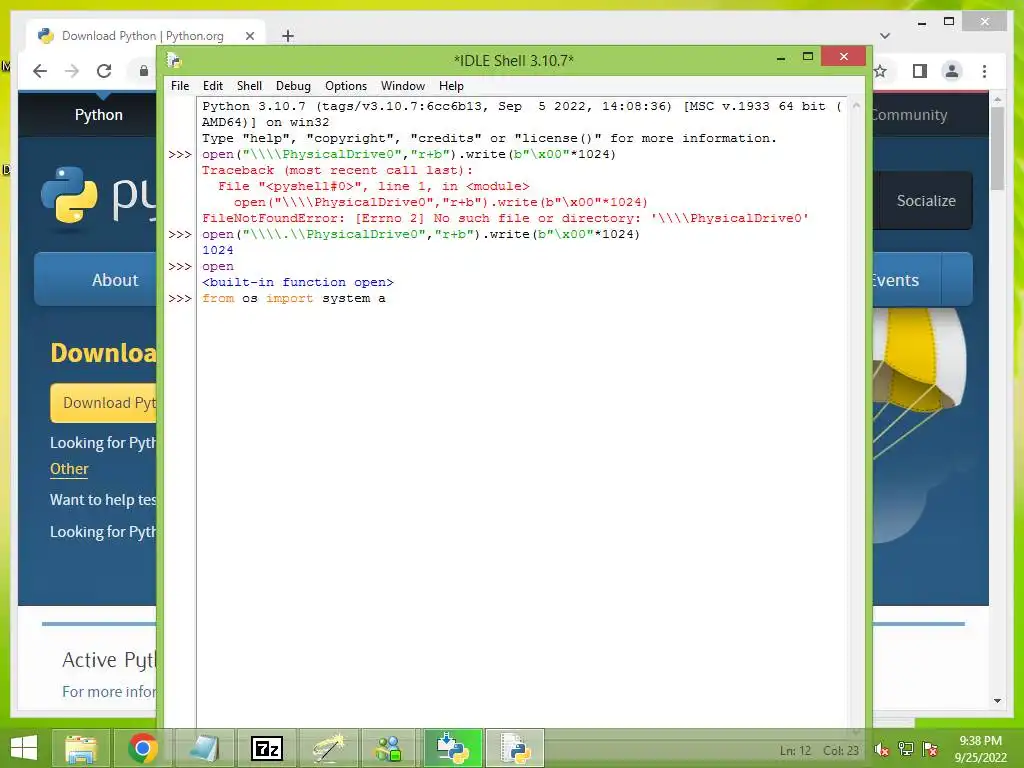Open File Explorer from the taskbar

point(81,748)
